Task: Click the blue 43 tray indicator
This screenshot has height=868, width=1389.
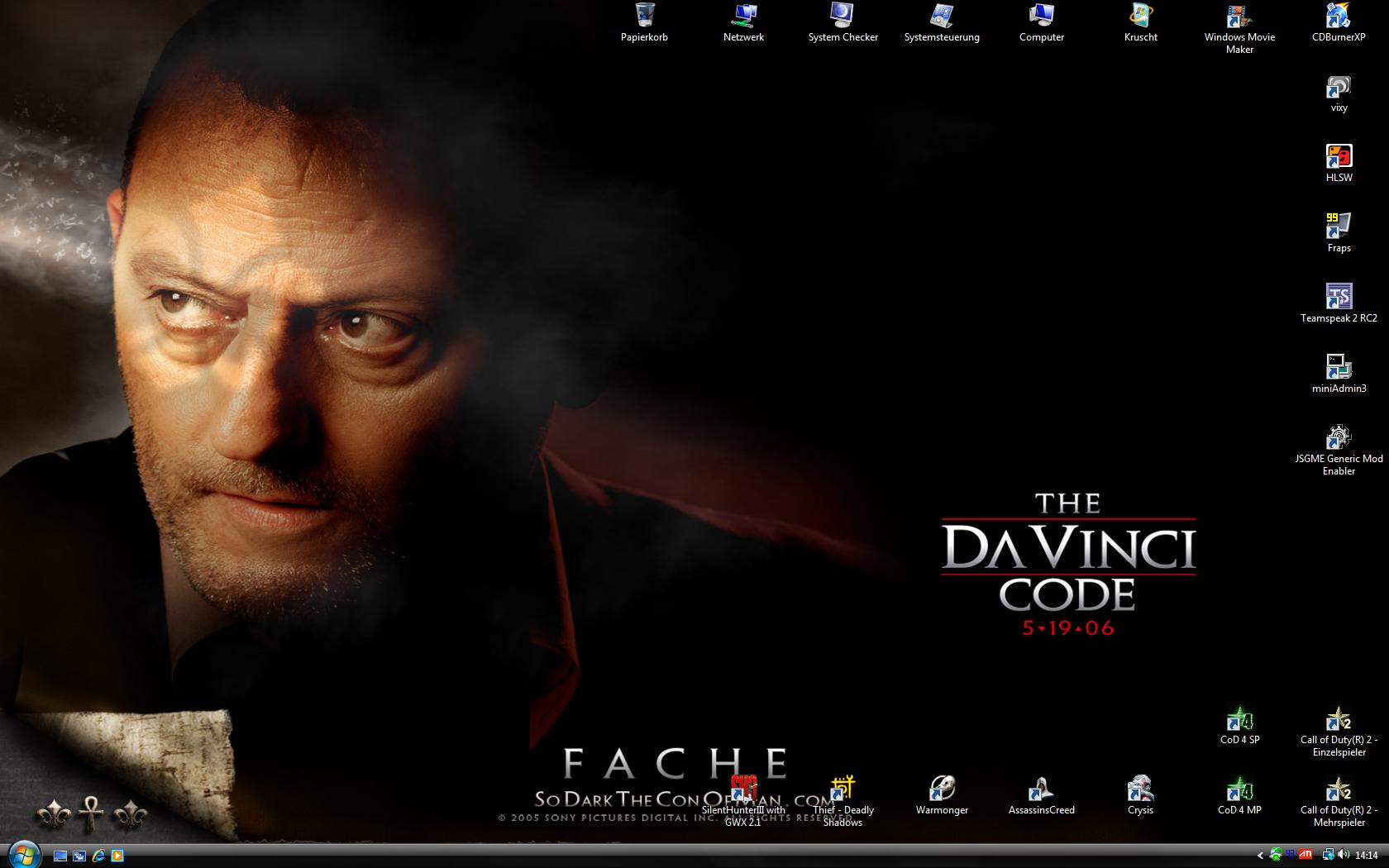Action: (x=1291, y=854)
